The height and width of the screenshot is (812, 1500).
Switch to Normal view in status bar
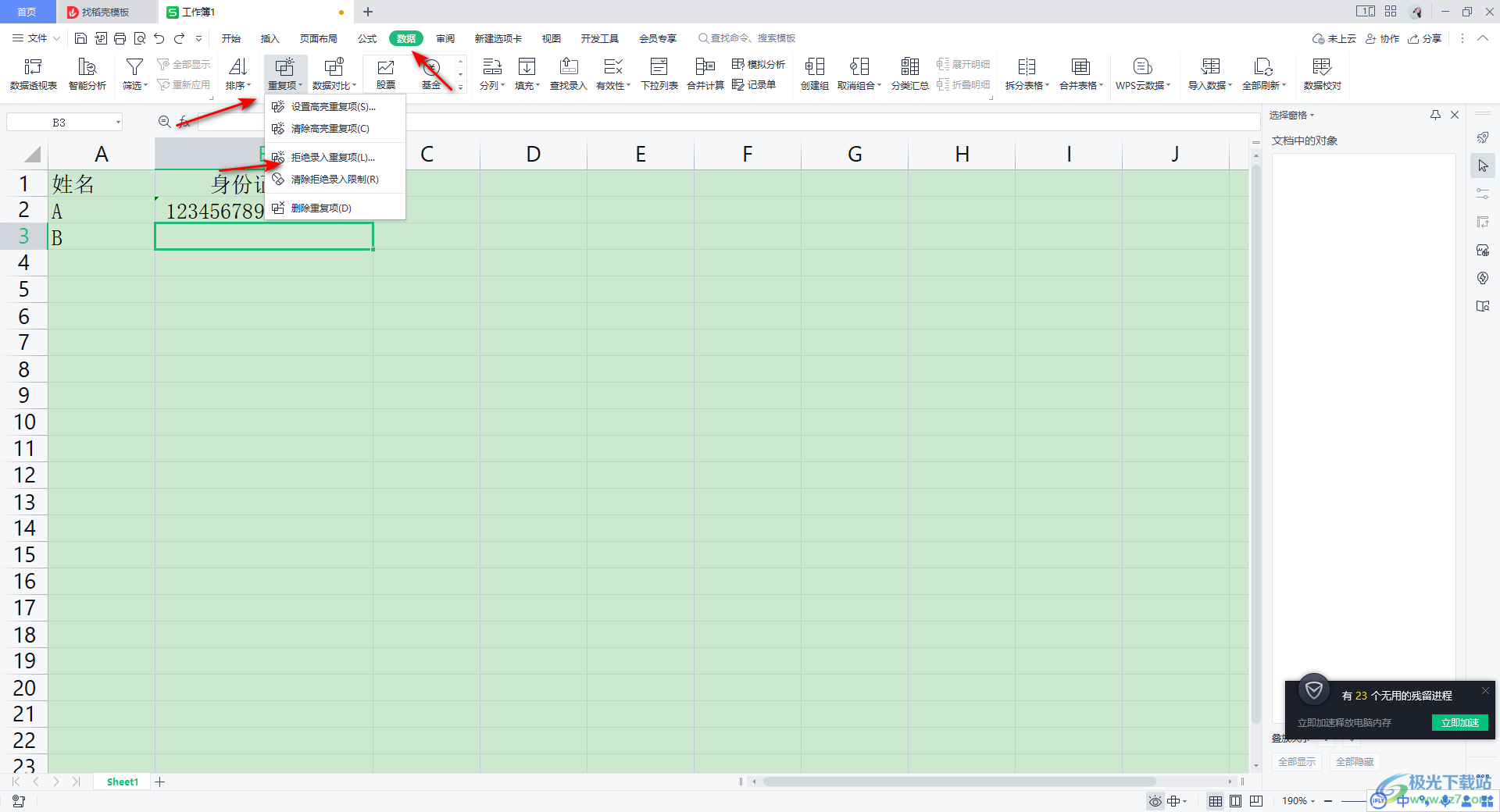click(x=1216, y=801)
